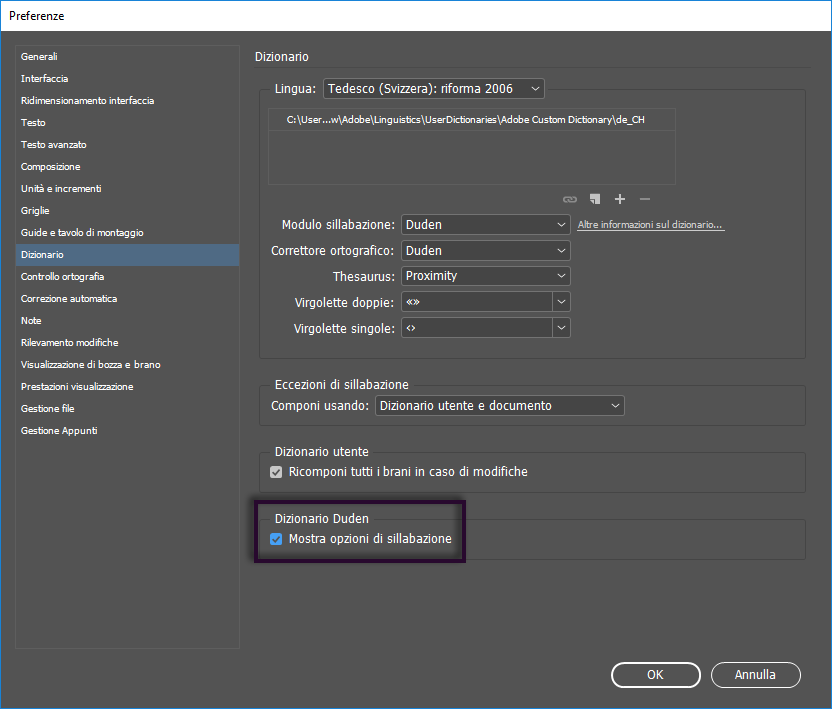Click the Virgolette singole text field
The width and height of the screenshot is (832, 709).
(x=477, y=328)
